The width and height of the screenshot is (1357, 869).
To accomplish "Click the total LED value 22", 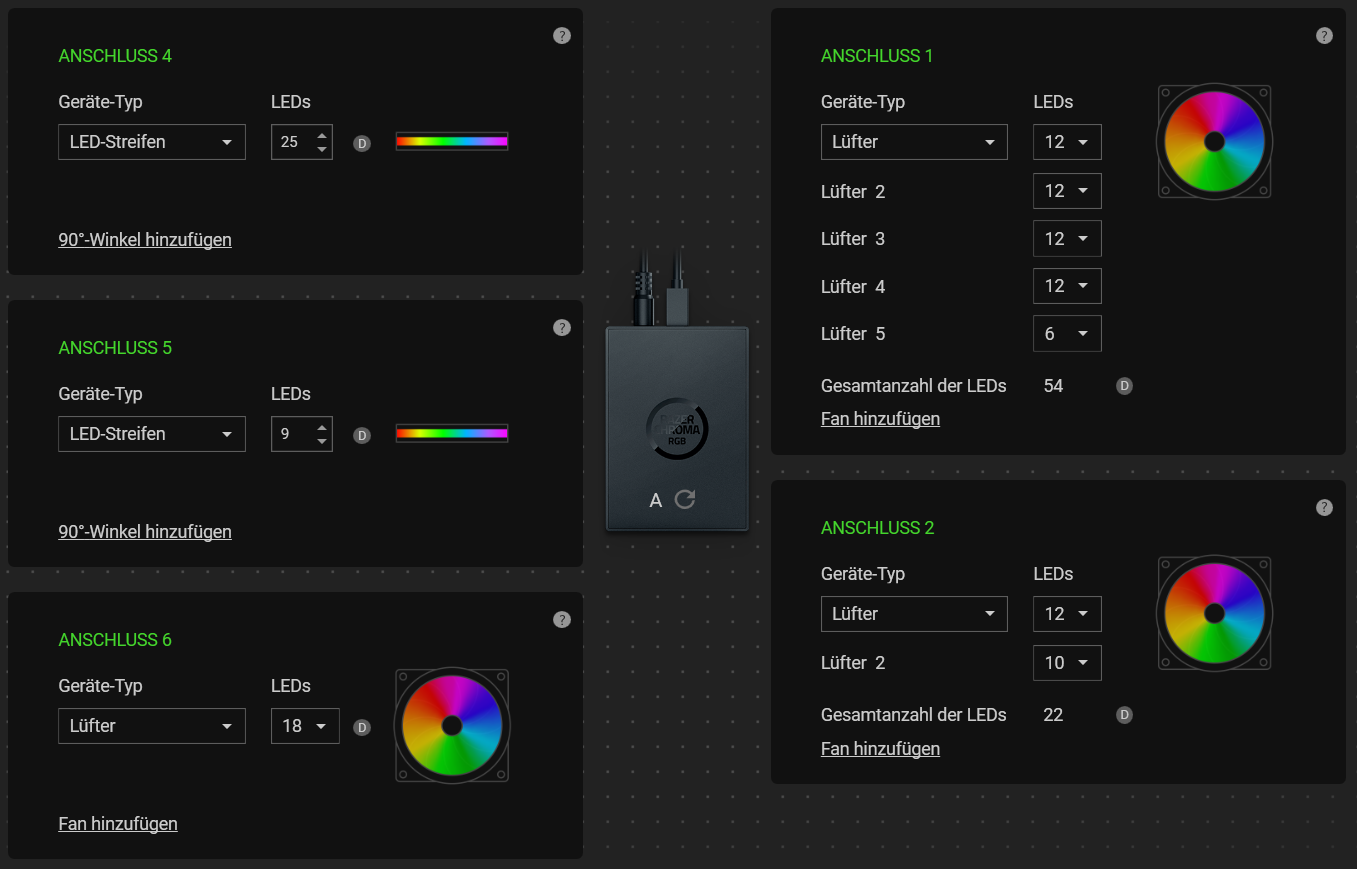I will coord(1053,715).
